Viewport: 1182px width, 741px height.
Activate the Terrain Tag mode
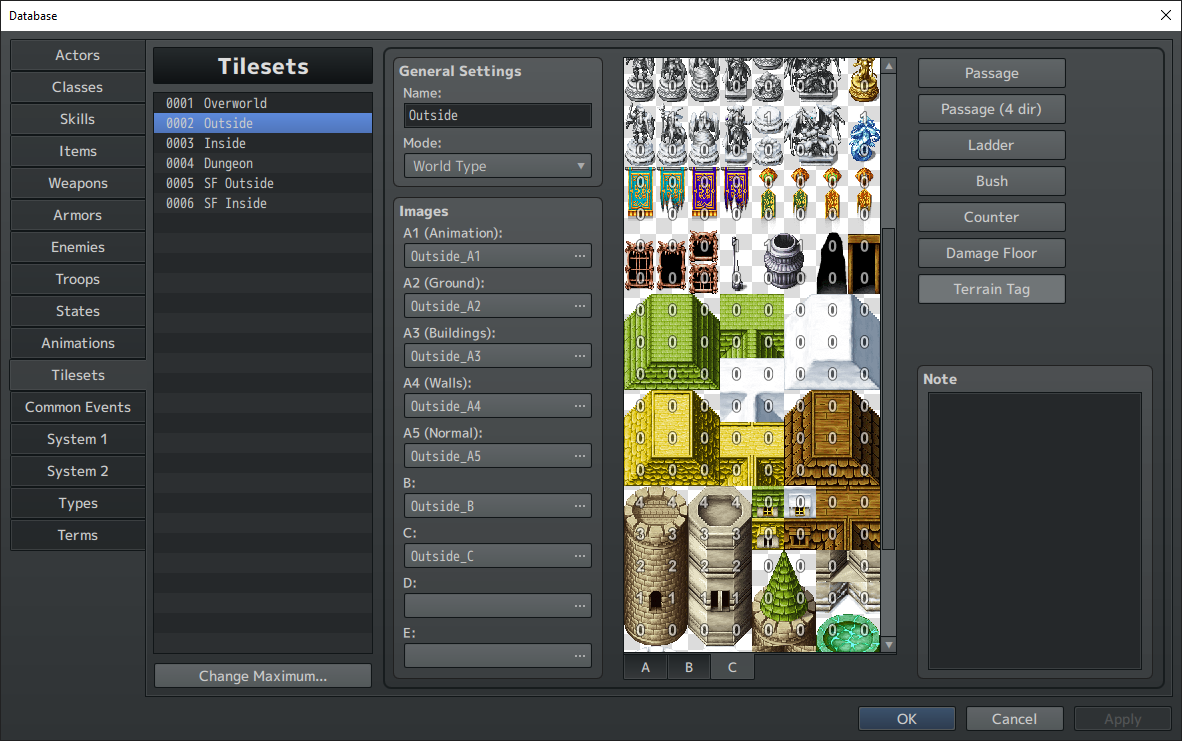991,289
